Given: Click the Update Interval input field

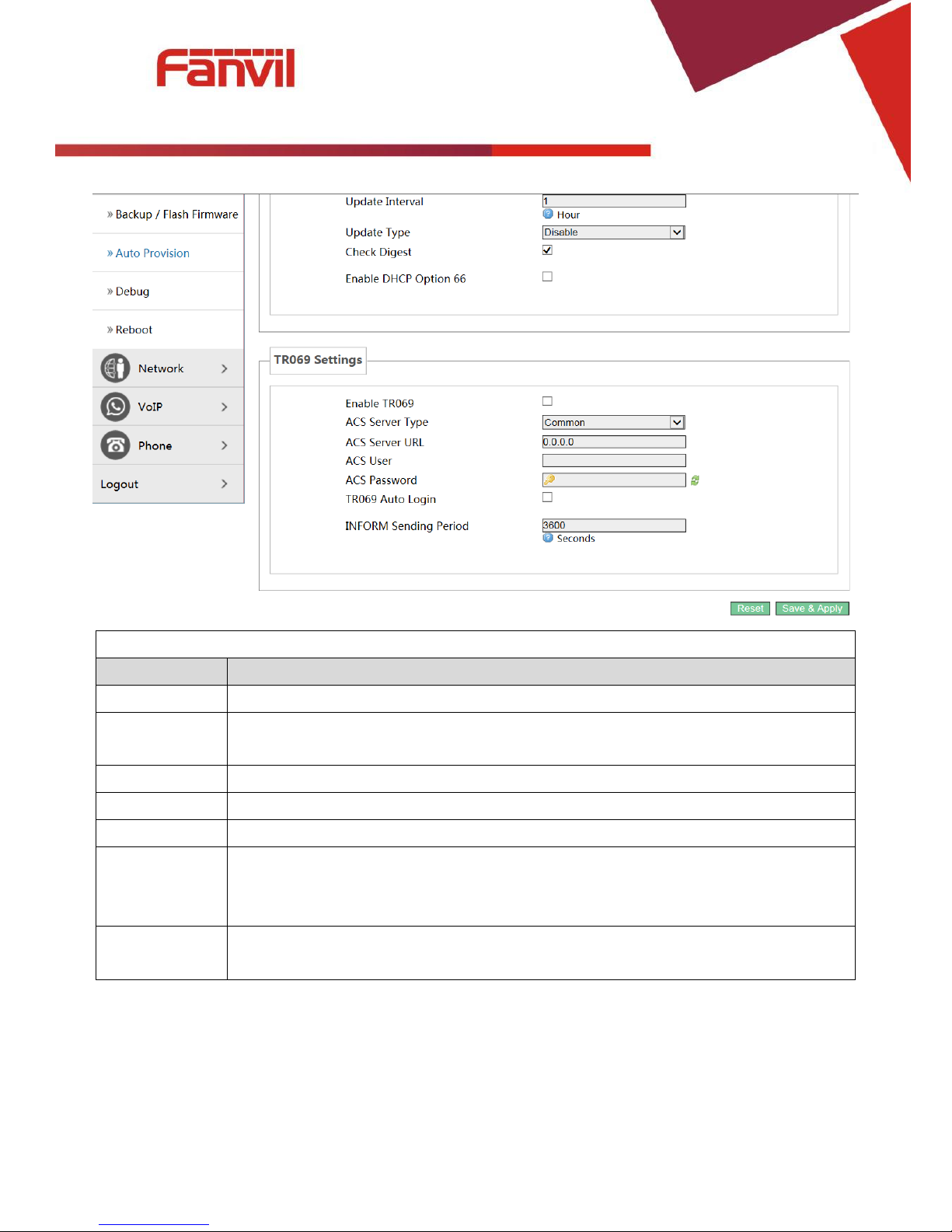Looking at the screenshot, I should click(614, 201).
